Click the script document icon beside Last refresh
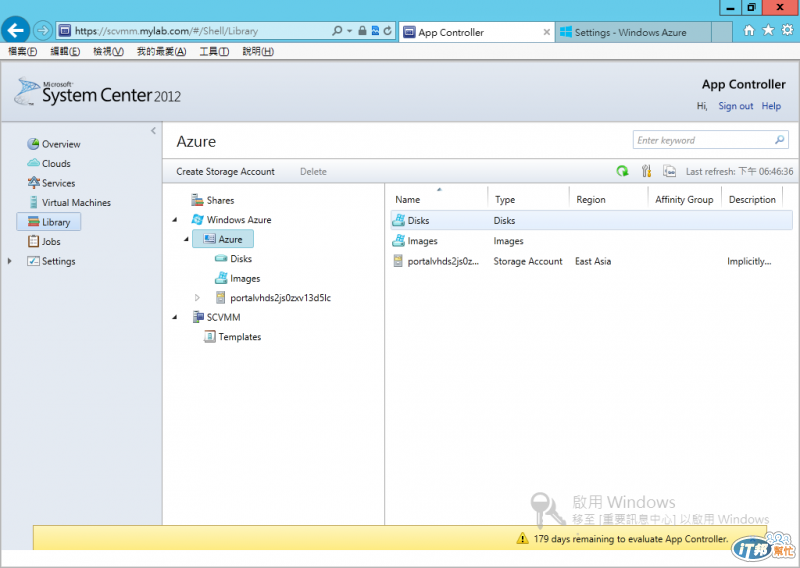Screen dimensions: 800x568 (x=669, y=171)
